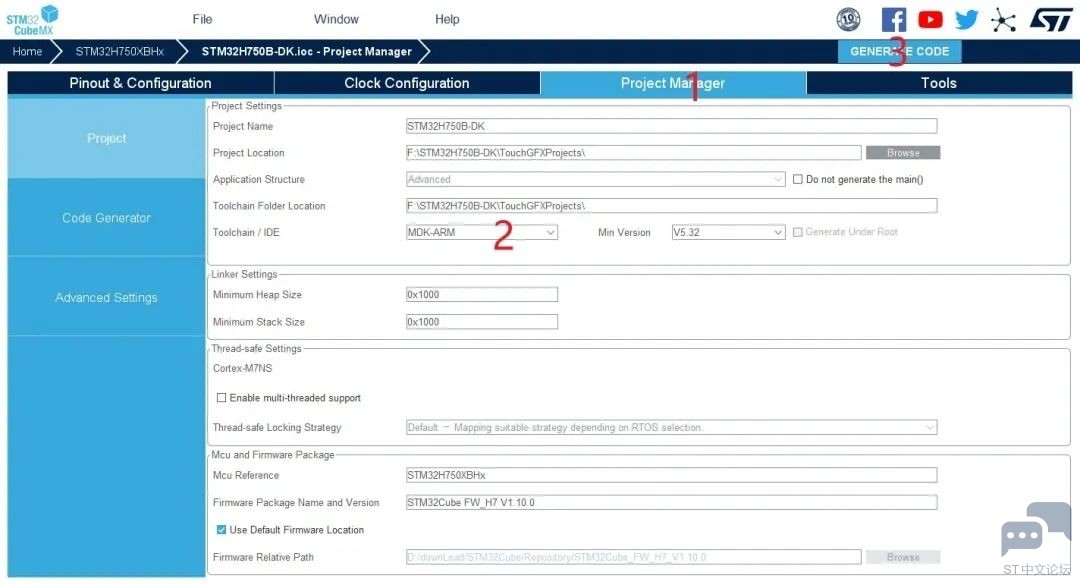Open the Facebook icon link
The height and width of the screenshot is (585, 1080).
893,19
